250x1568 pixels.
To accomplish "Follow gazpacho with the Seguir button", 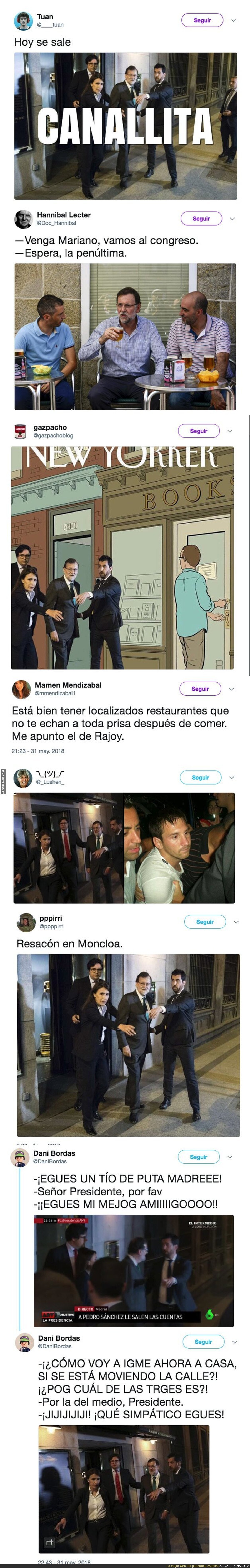I will click(x=198, y=431).
